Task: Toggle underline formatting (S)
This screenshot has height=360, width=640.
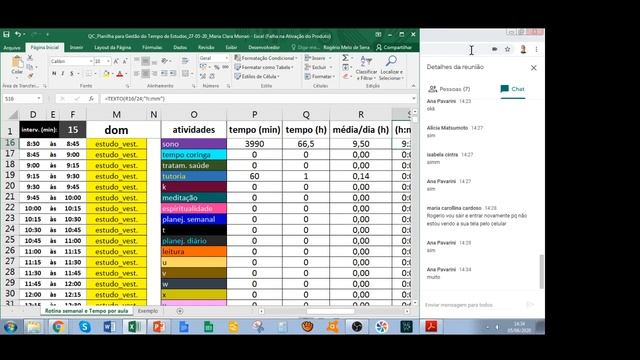Action: pos(71,74)
